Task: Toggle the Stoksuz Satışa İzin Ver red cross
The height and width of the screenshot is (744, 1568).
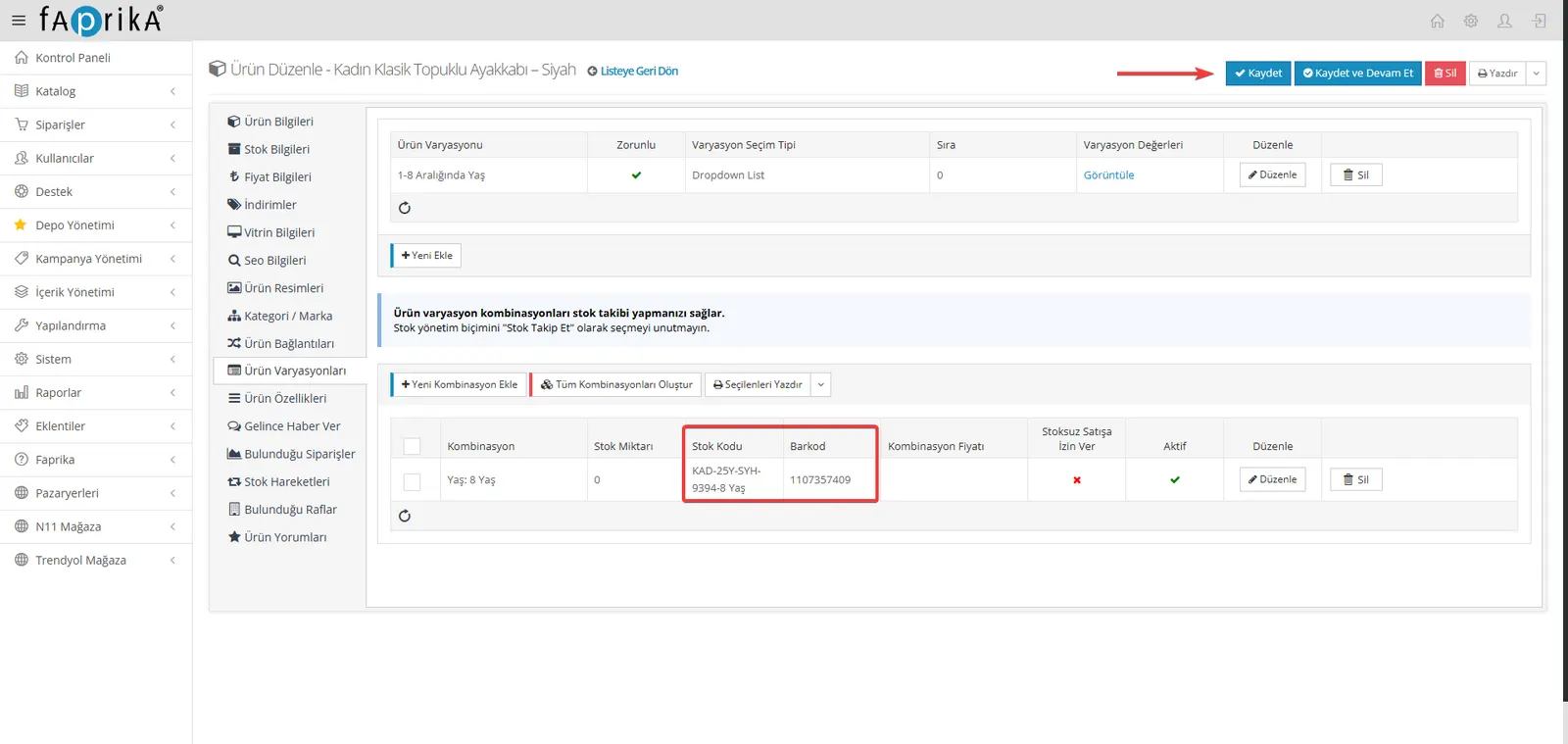Action: (1077, 480)
